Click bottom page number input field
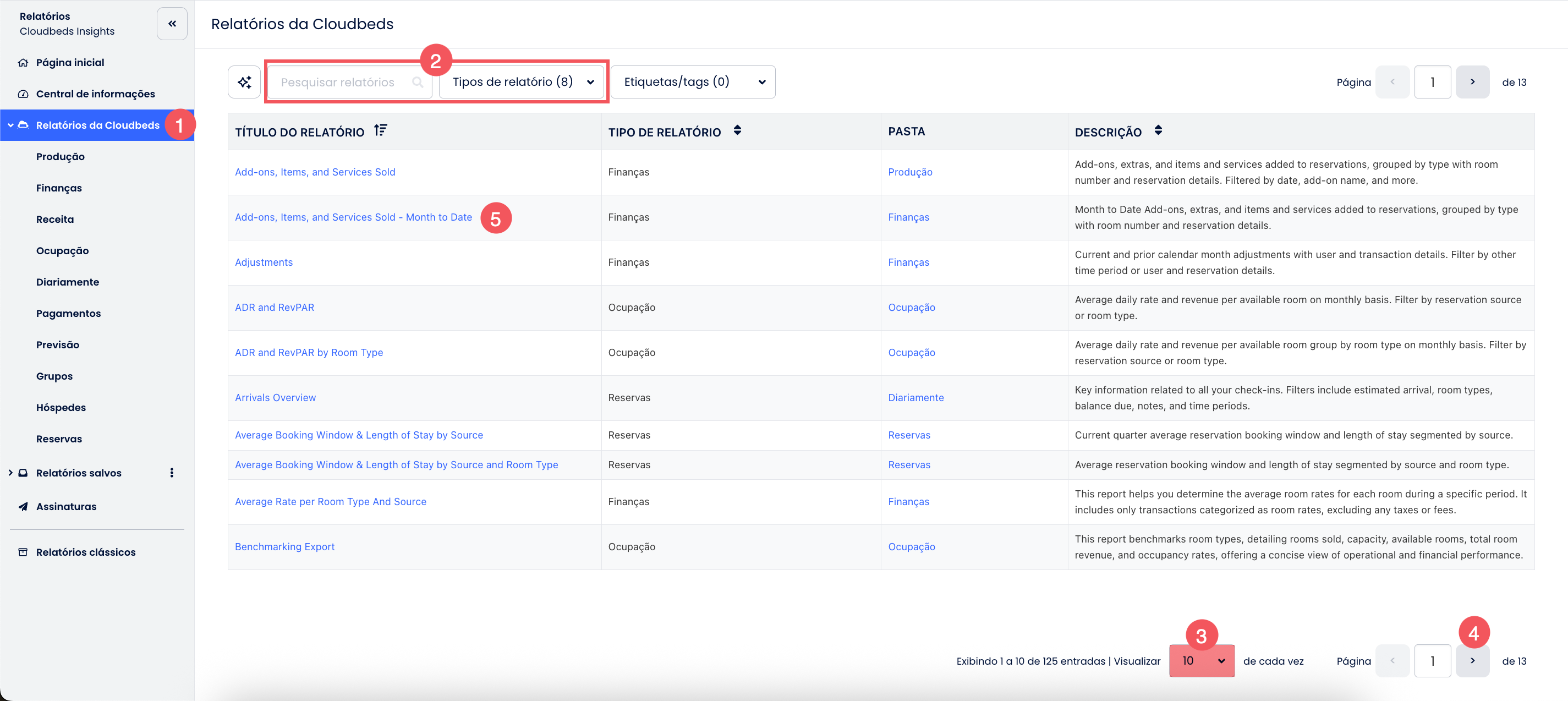The image size is (1568, 701). (1432, 661)
